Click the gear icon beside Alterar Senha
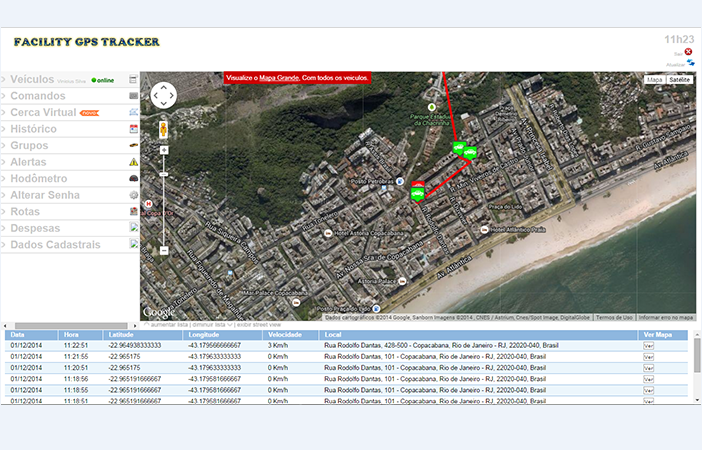The height and width of the screenshot is (450, 702). tap(133, 195)
